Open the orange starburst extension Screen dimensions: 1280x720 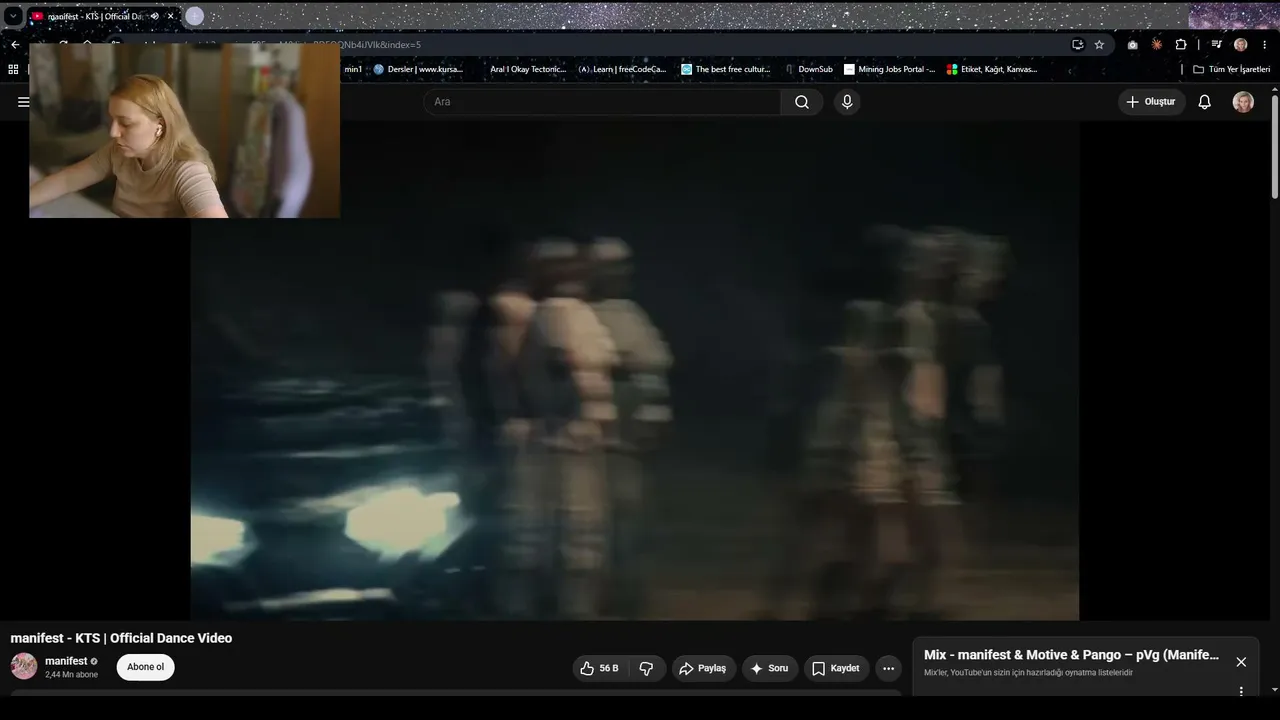click(x=1157, y=45)
